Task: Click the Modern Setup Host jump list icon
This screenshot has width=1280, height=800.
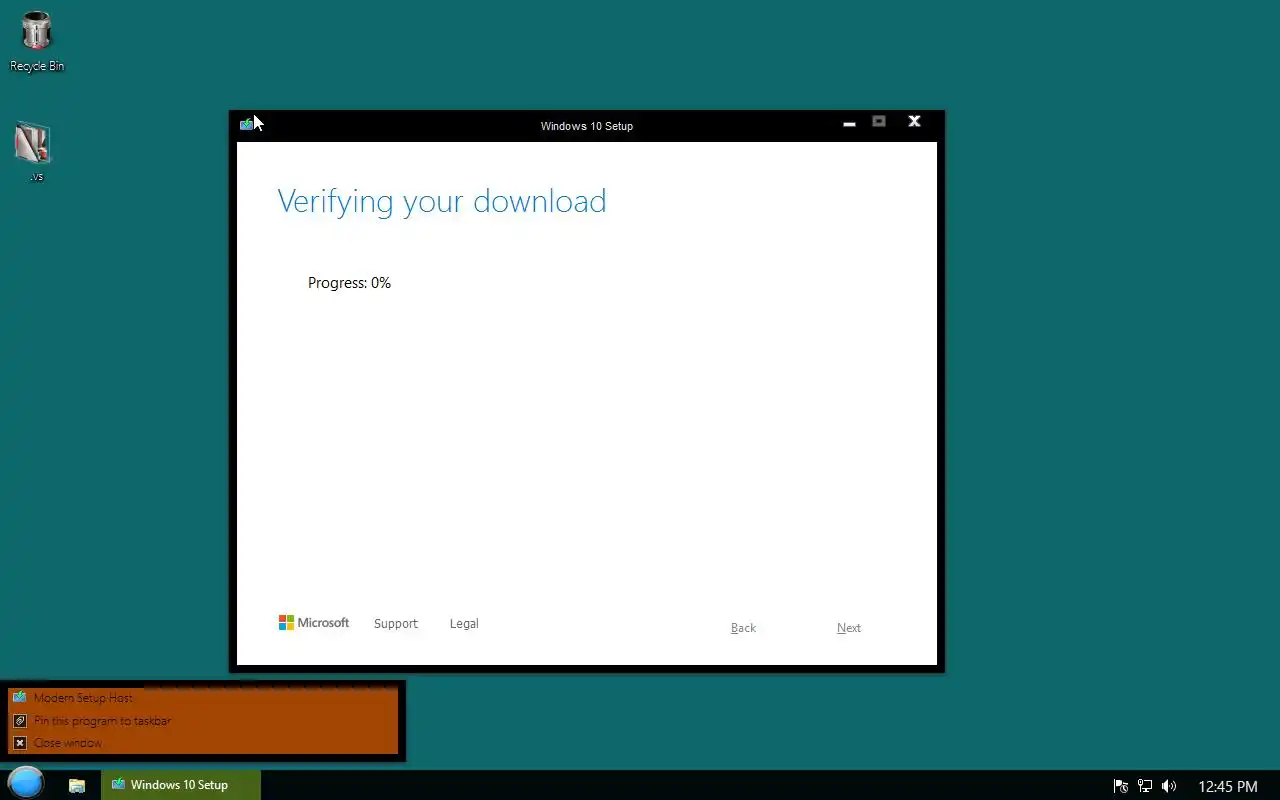Action: click(19, 697)
